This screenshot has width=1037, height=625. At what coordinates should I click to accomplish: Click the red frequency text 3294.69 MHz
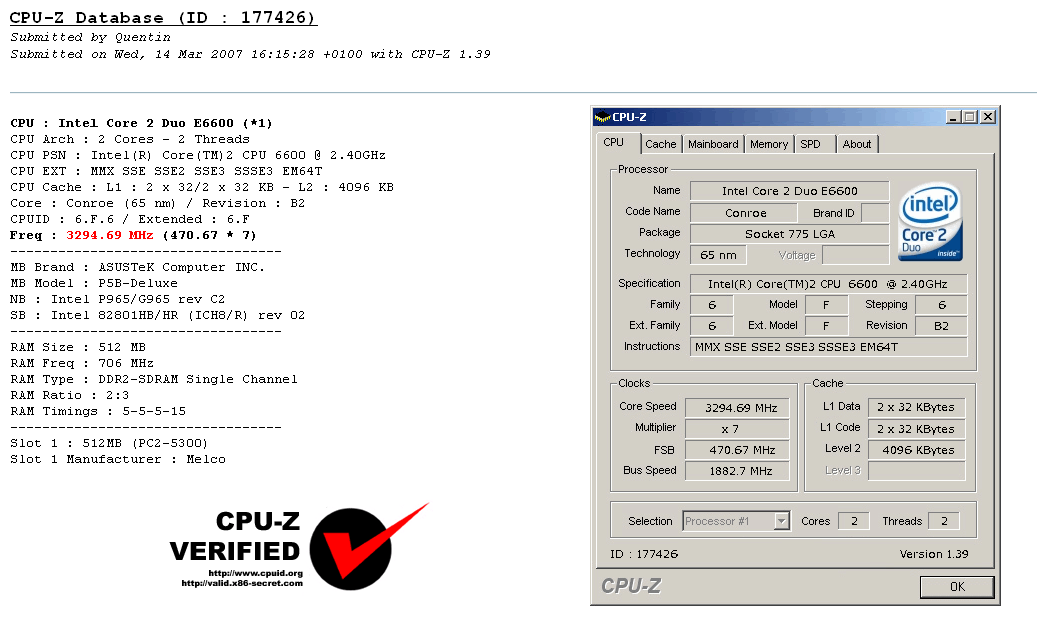110,235
